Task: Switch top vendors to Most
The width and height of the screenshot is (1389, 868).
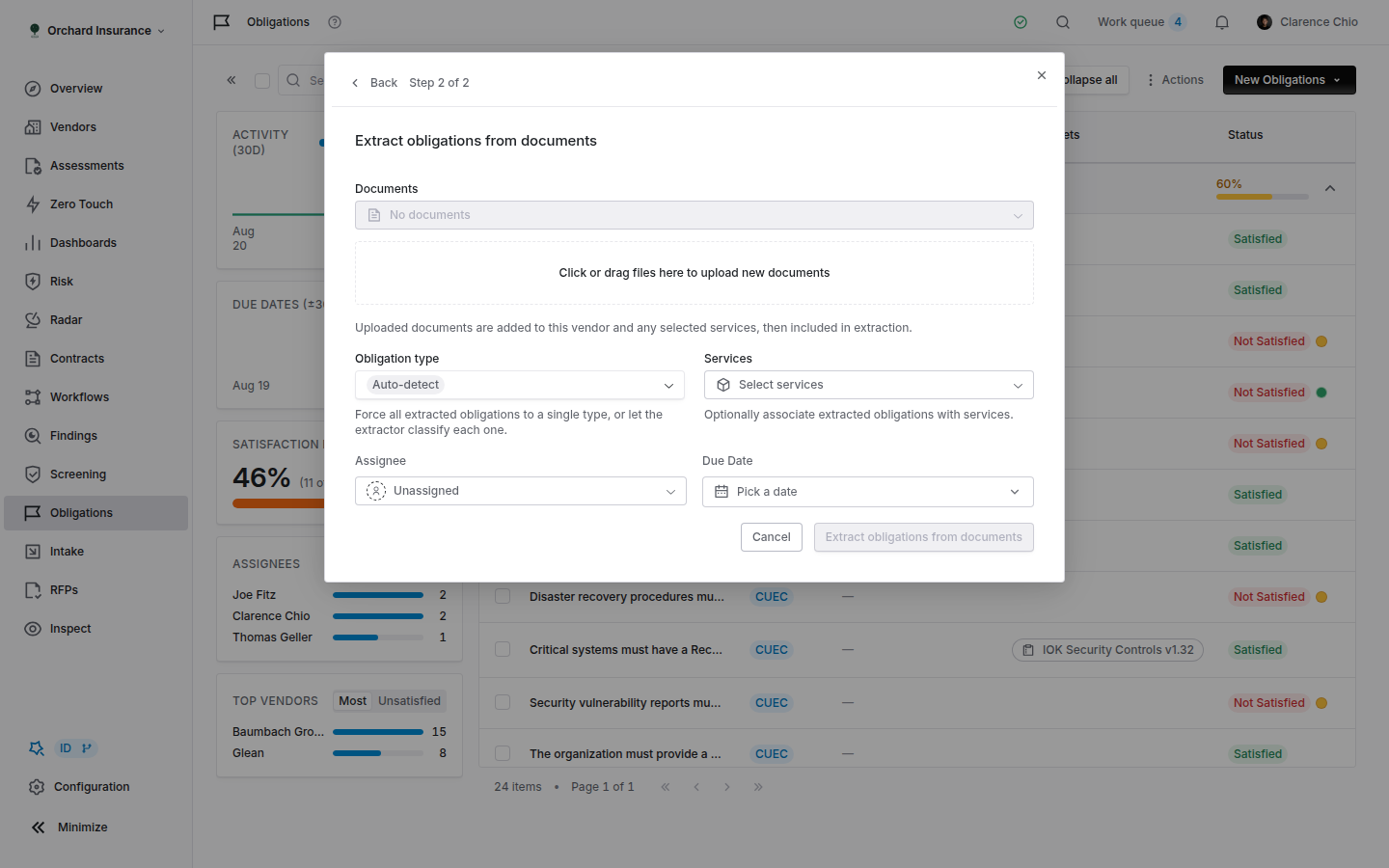Action: pos(353,701)
